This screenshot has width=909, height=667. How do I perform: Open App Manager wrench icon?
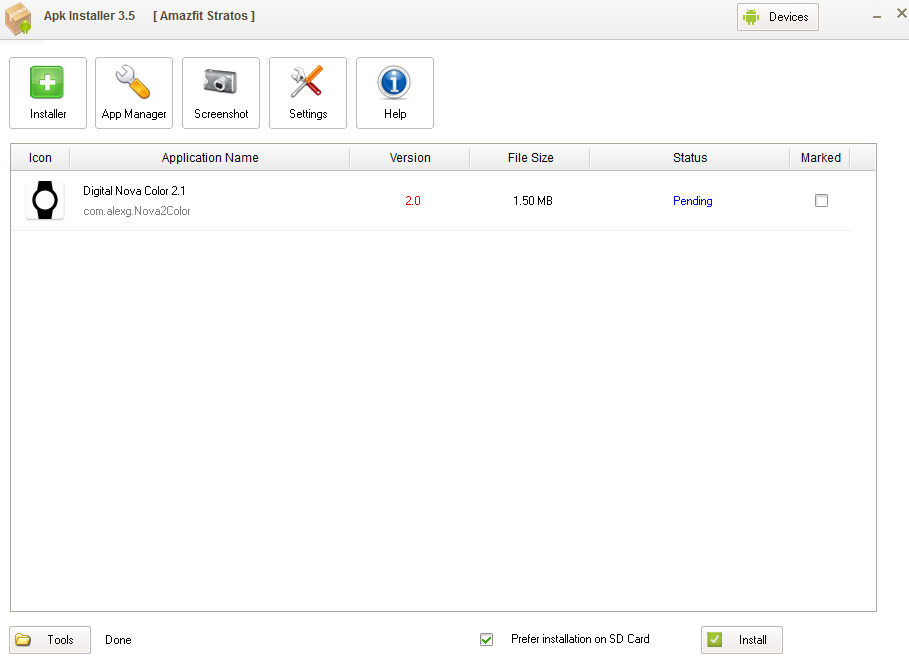coord(134,93)
